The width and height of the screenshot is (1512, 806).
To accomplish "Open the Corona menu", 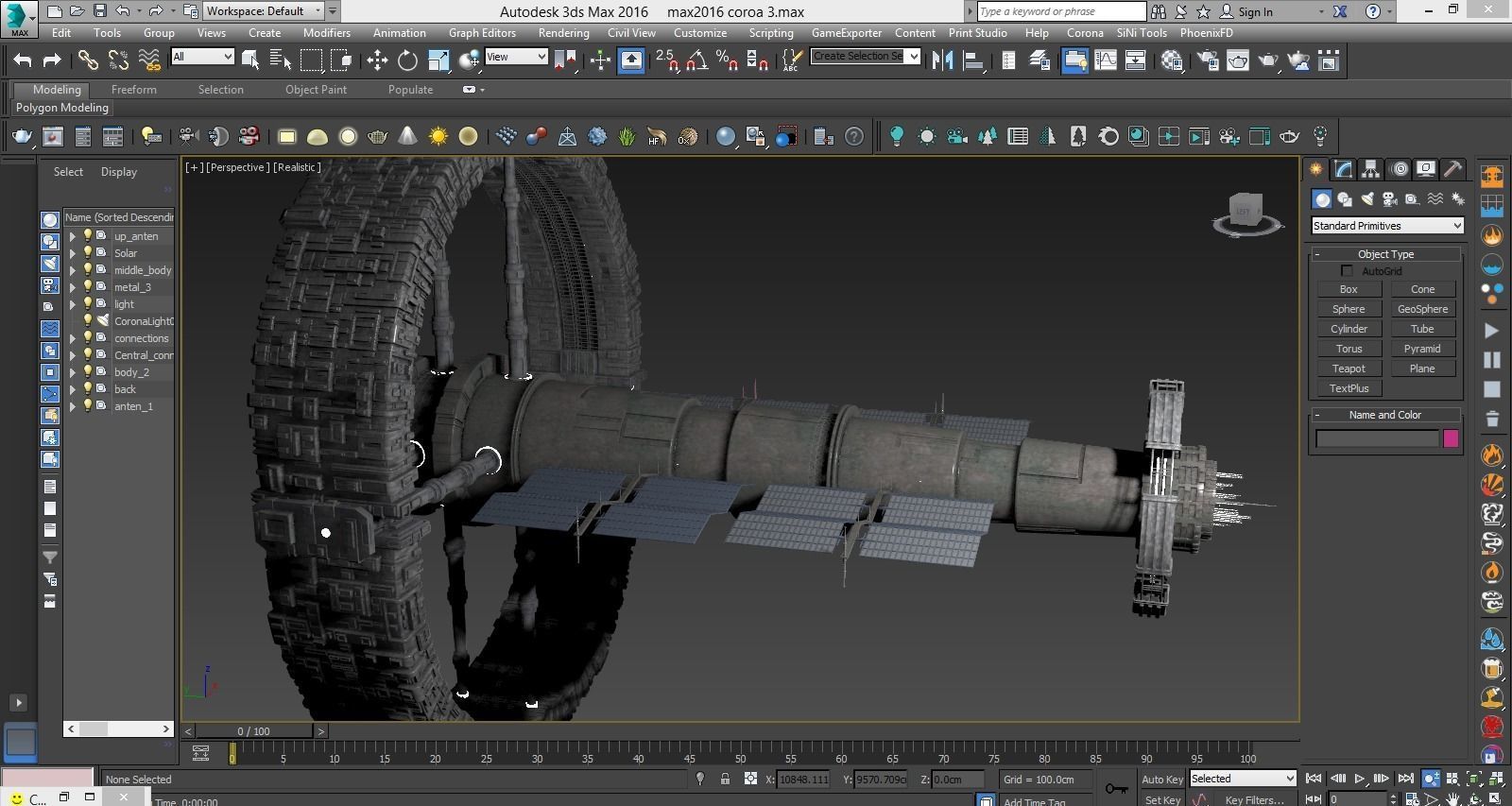I will point(1085,32).
